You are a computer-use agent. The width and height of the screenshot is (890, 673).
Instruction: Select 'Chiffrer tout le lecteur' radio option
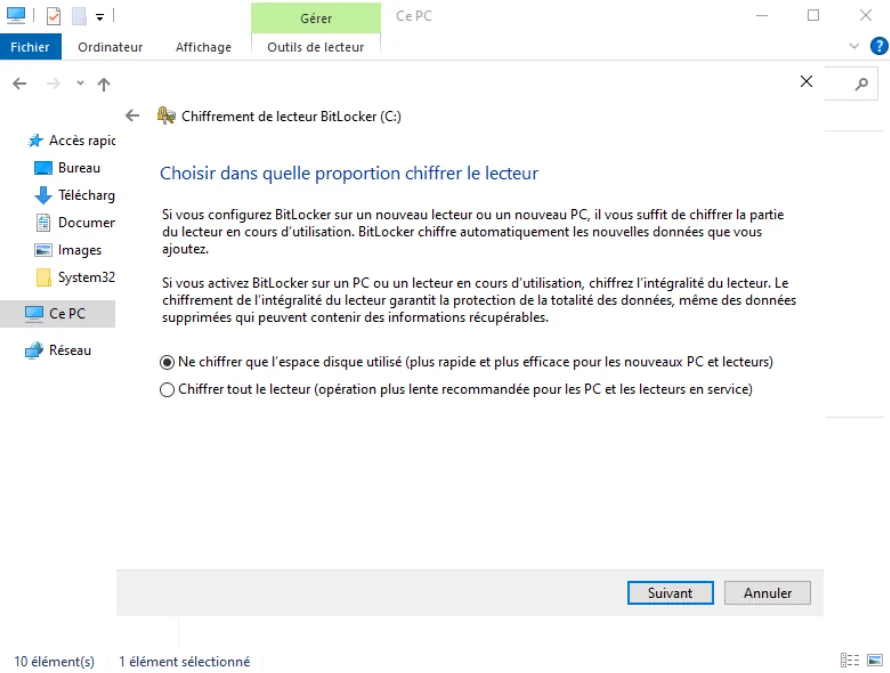point(167,389)
